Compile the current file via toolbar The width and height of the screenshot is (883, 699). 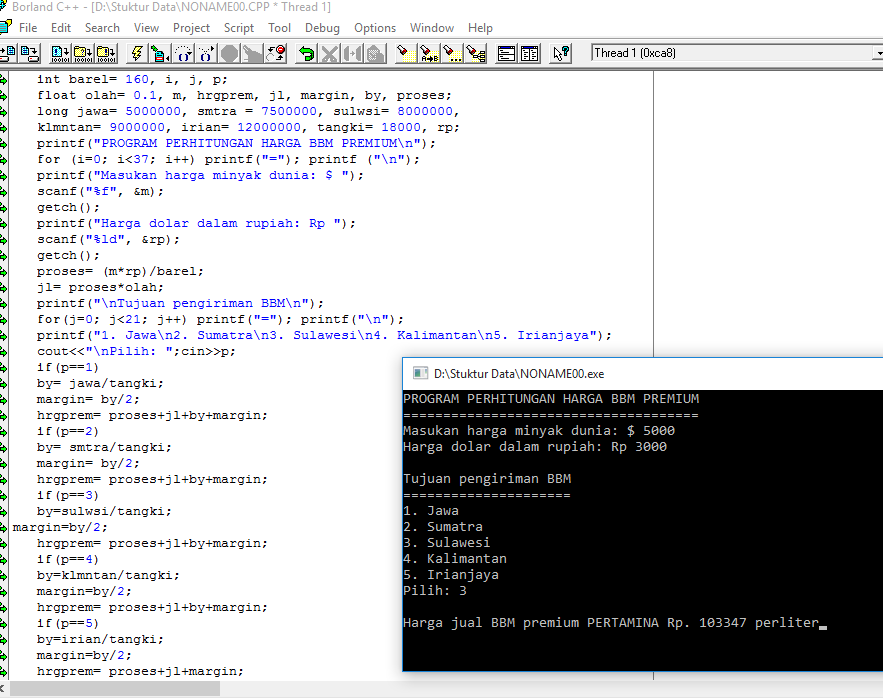pos(60,54)
